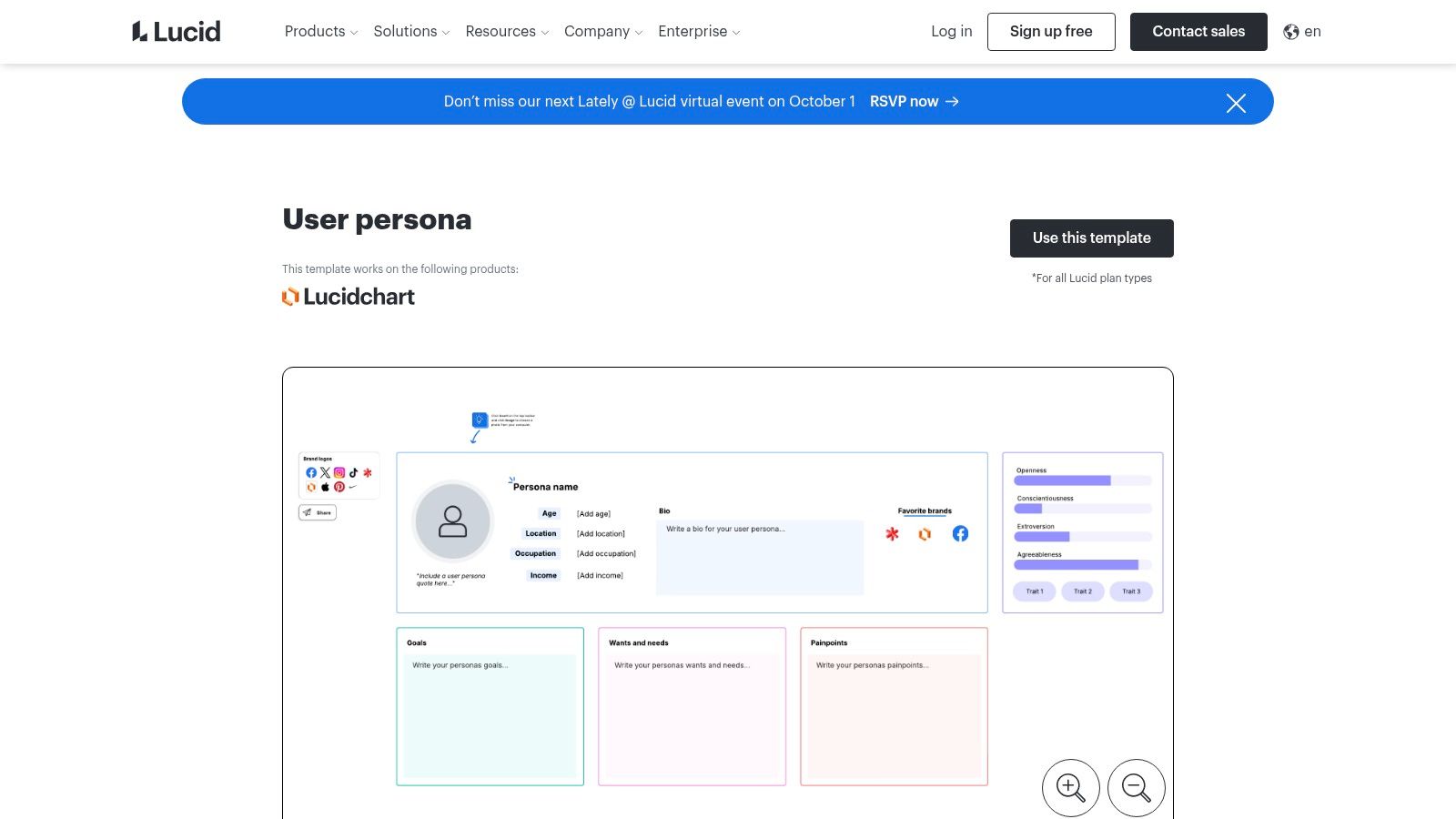The width and height of the screenshot is (1456, 819).
Task: Select the Trait 3 pill
Action: tap(1131, 591)
